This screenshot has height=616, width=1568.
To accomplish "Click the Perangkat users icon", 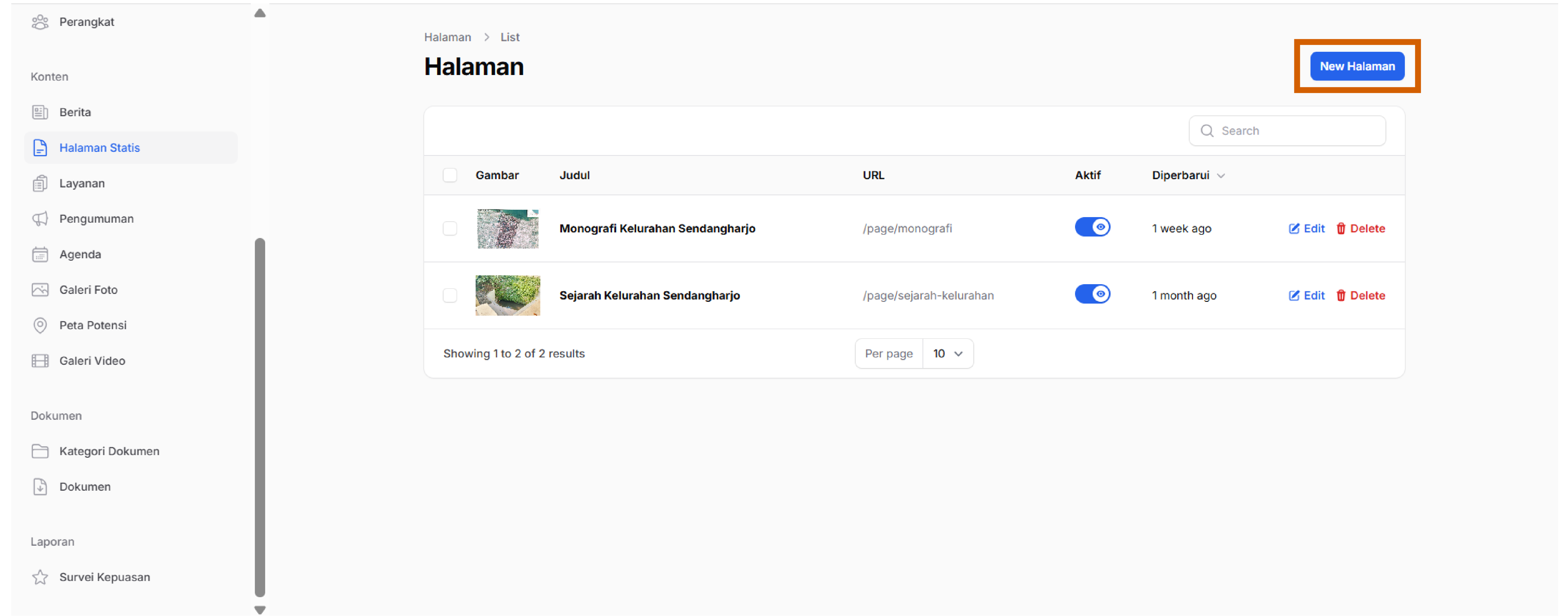I will coord(40,22).
